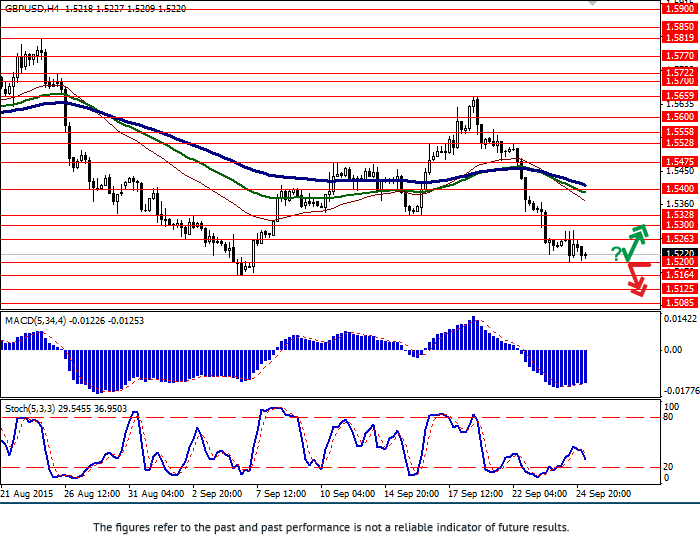Click the 1.5635 axis price value

pos(680,105)
